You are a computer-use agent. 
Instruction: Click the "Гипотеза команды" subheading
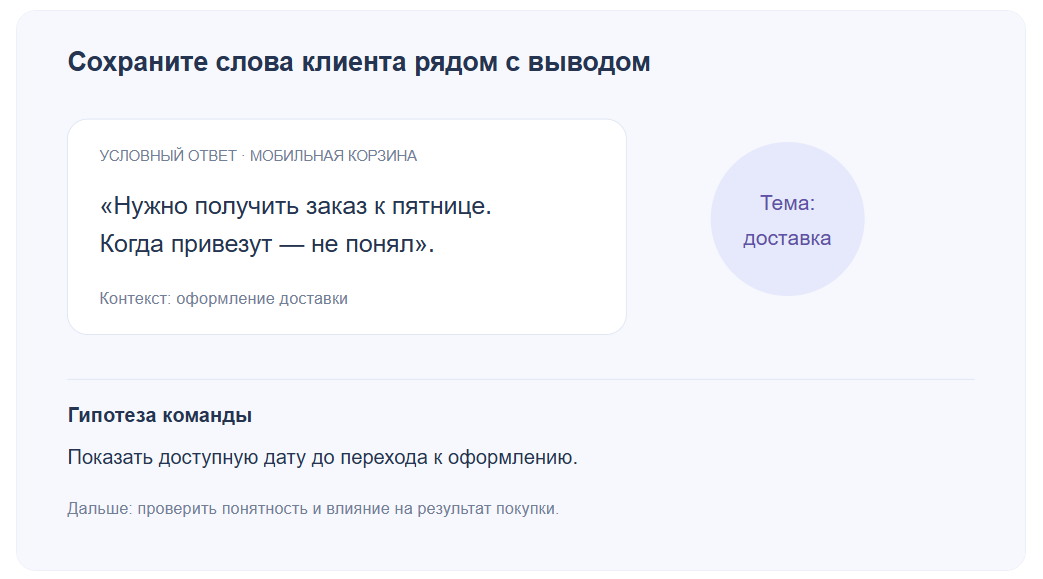coord(160,415)
